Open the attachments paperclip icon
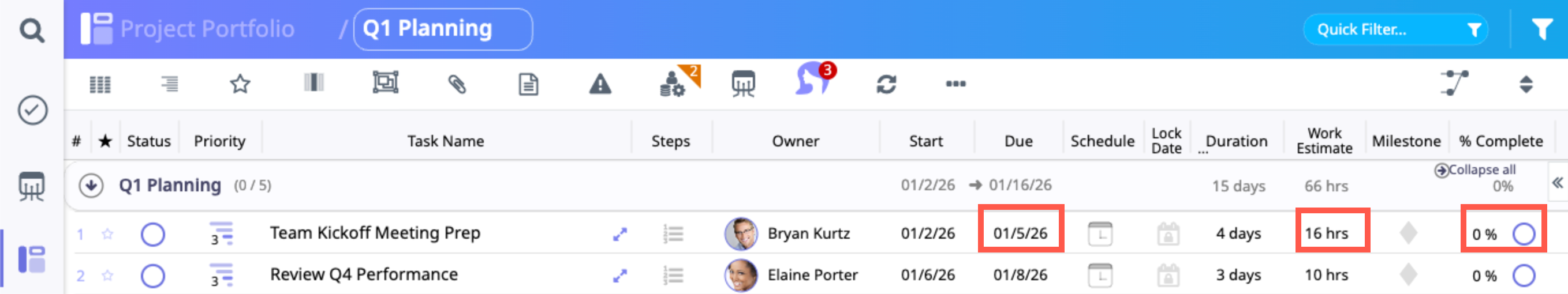The width and height of the screenshot is (1568, 294). click(x=457, y=84)
